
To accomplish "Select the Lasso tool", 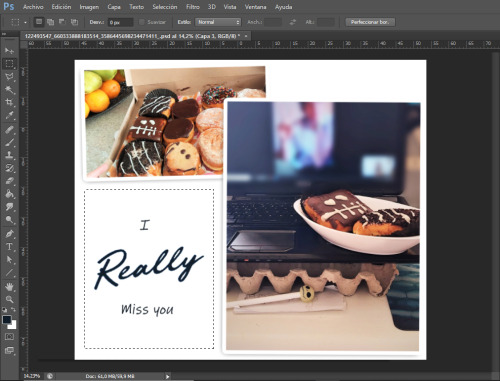I will click(x=9, y=77).
